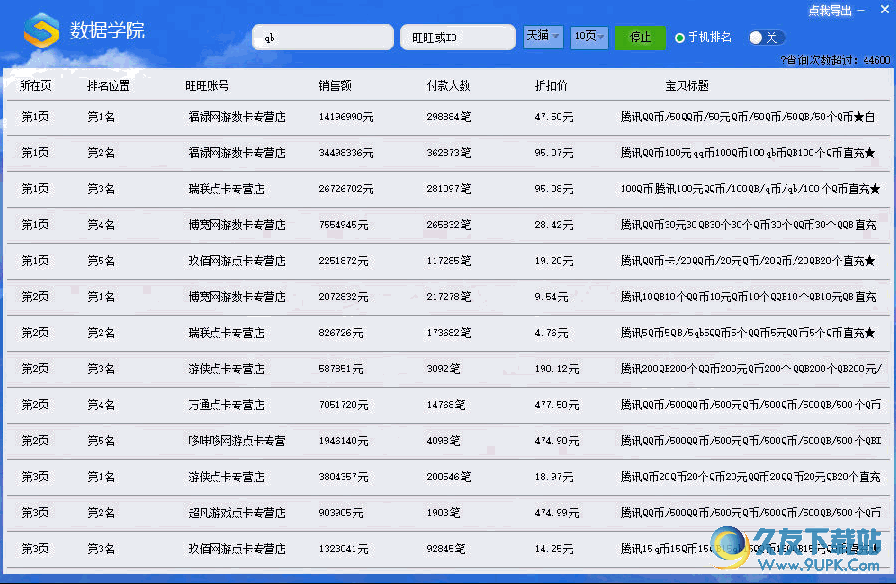Select sales value 7554945元

[x=343, y=225]
